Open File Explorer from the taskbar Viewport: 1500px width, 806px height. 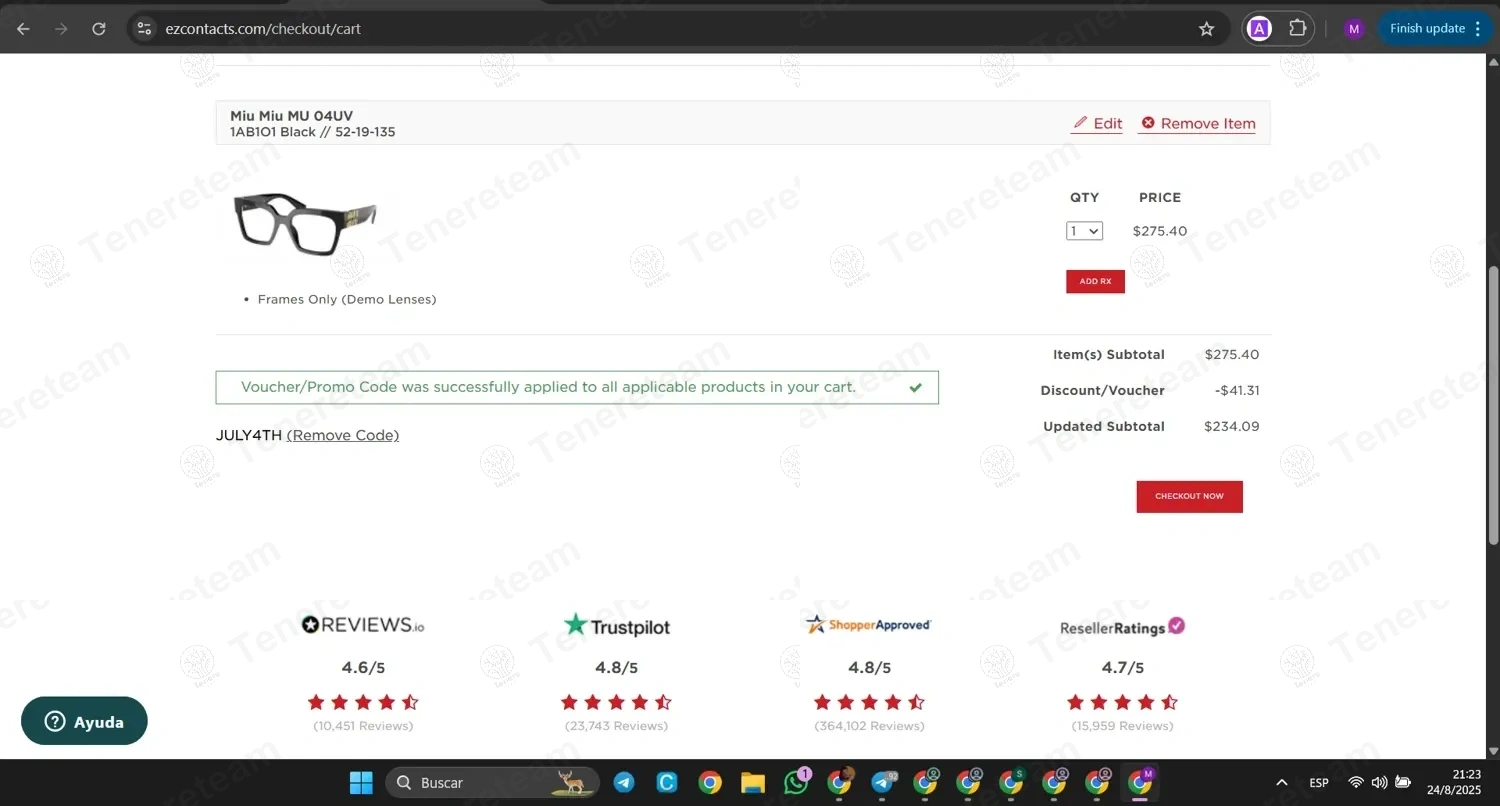click(x=752, y=782)
